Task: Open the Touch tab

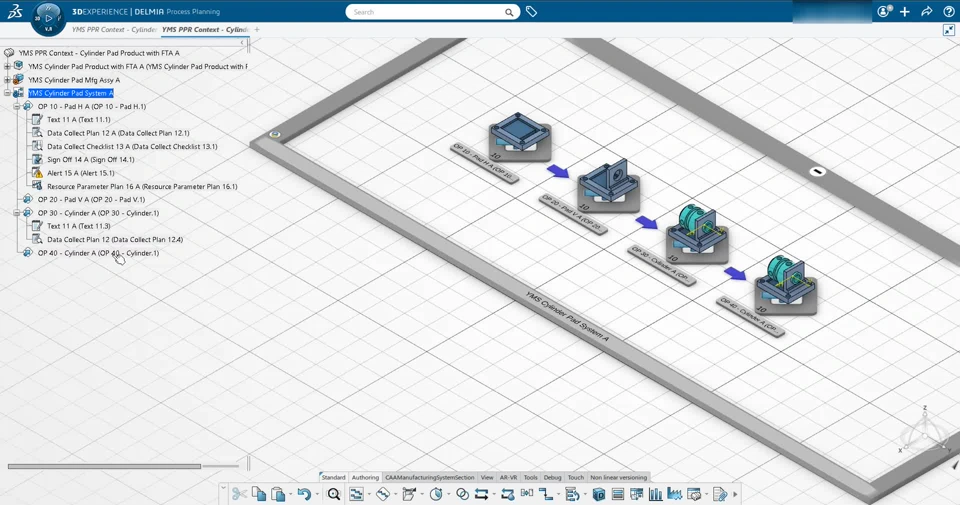Action: 576,477
